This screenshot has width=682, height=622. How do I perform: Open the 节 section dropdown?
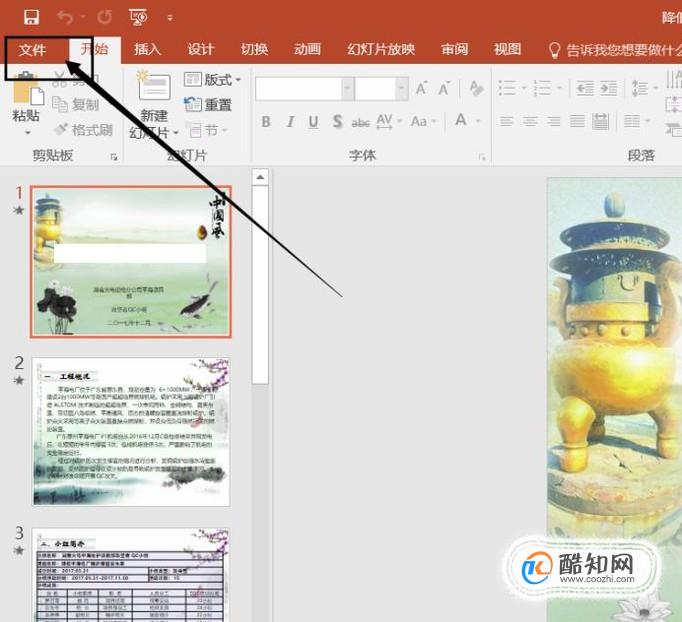coord(208,130)
